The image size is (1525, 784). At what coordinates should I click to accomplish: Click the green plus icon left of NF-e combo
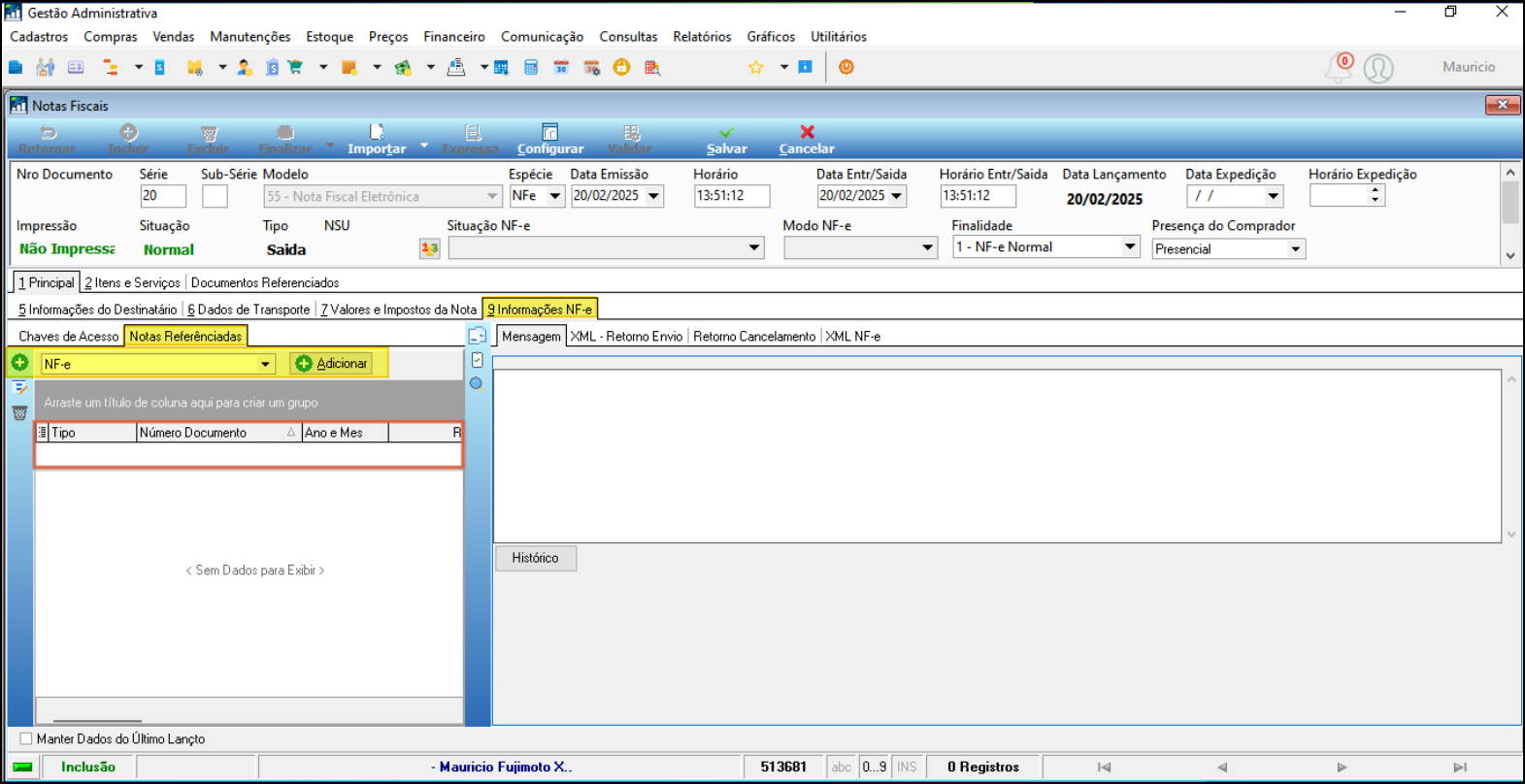[x=19, y=363]
